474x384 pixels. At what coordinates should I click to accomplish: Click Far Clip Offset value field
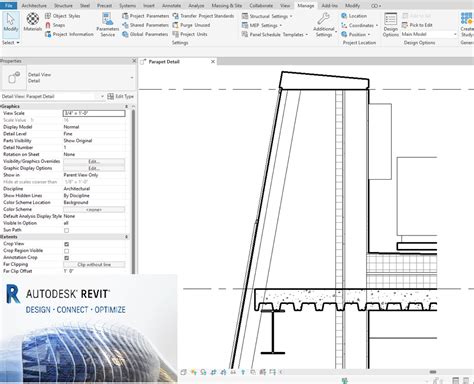click(x=94, y=271)
